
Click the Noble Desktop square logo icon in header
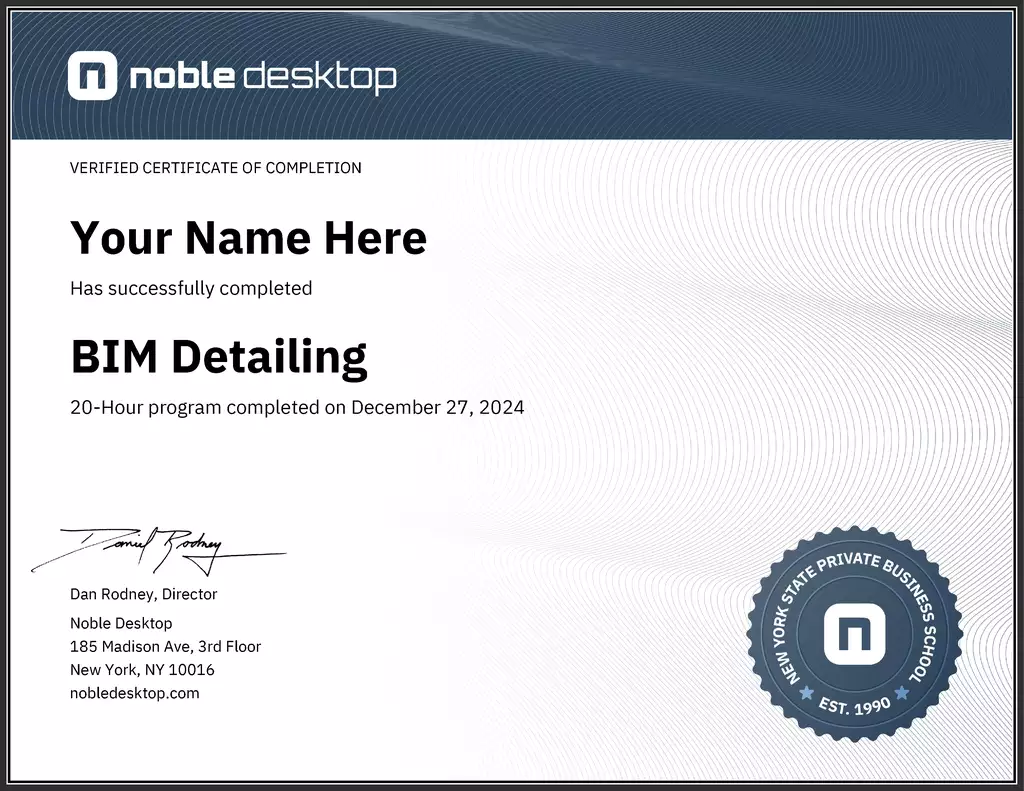click(92, 77)
